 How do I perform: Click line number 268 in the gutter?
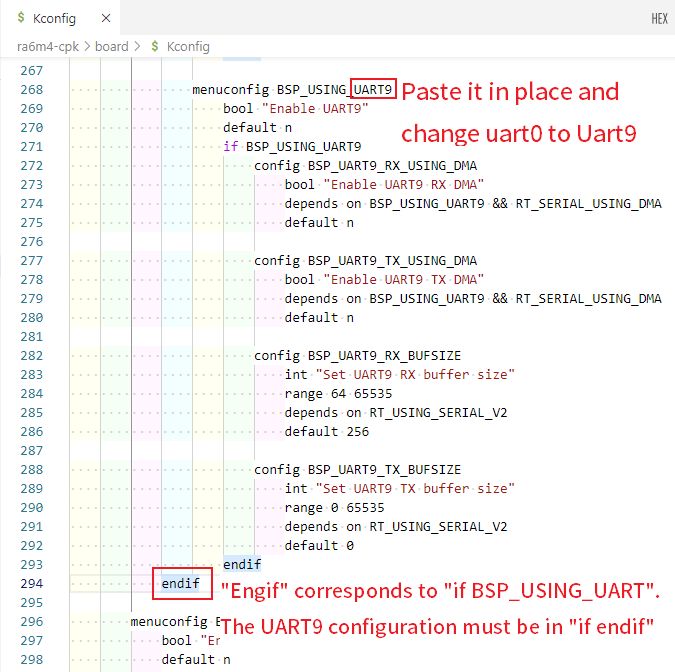tap(33, 90)
